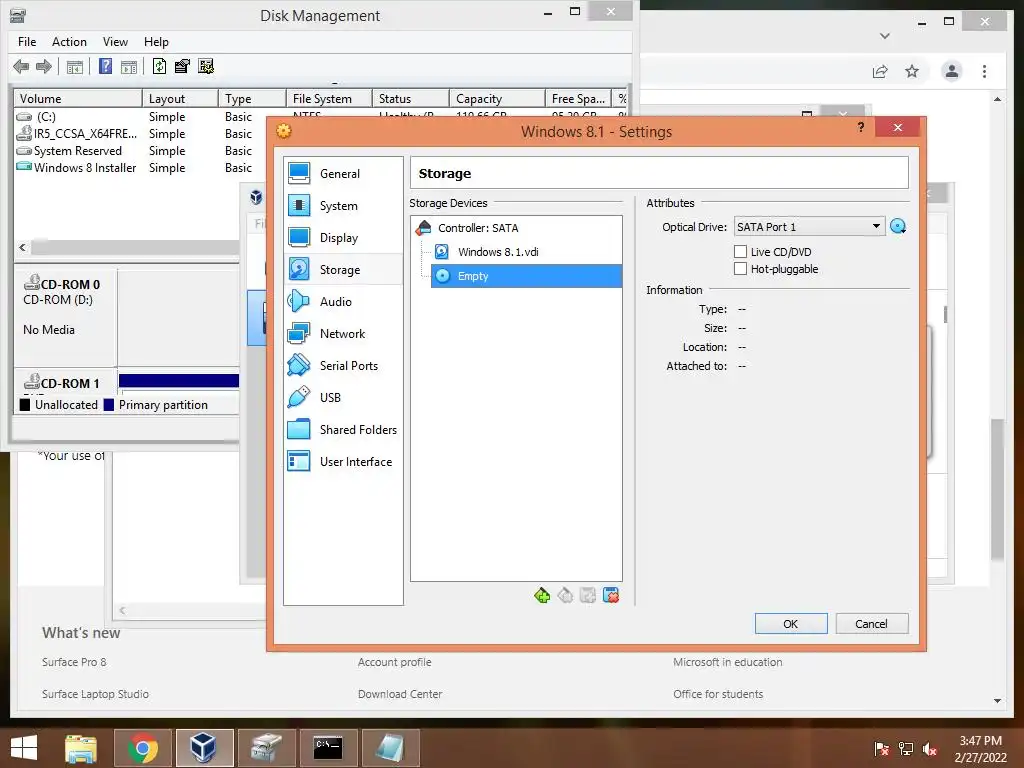Viewport: 1024px width, 768px height.
Task: Open Download Center link
Action: pos(400,694)
